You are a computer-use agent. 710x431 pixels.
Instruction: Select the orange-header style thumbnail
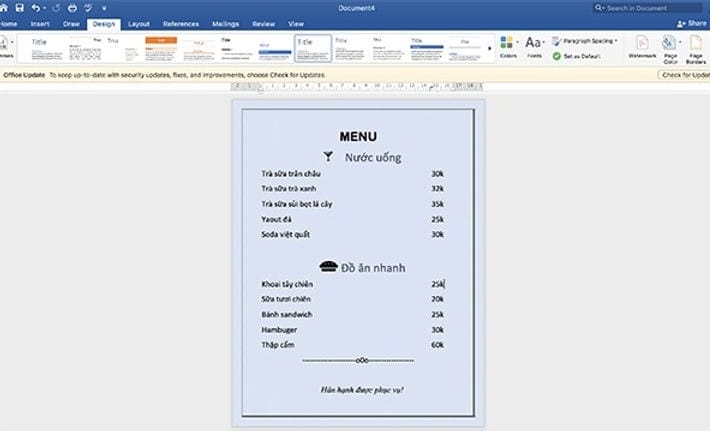point(161,48)
